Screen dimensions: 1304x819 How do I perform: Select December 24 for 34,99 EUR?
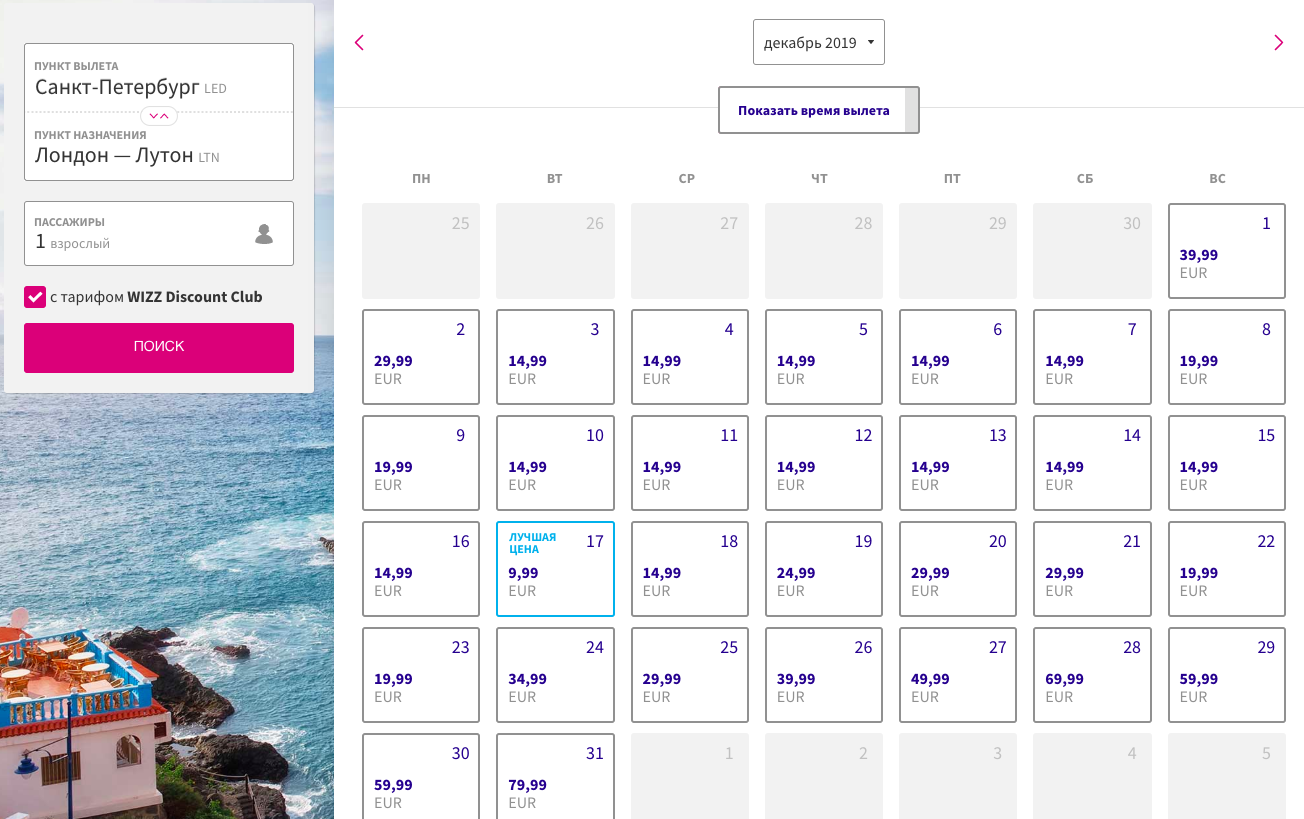click(x=555, y=675)
